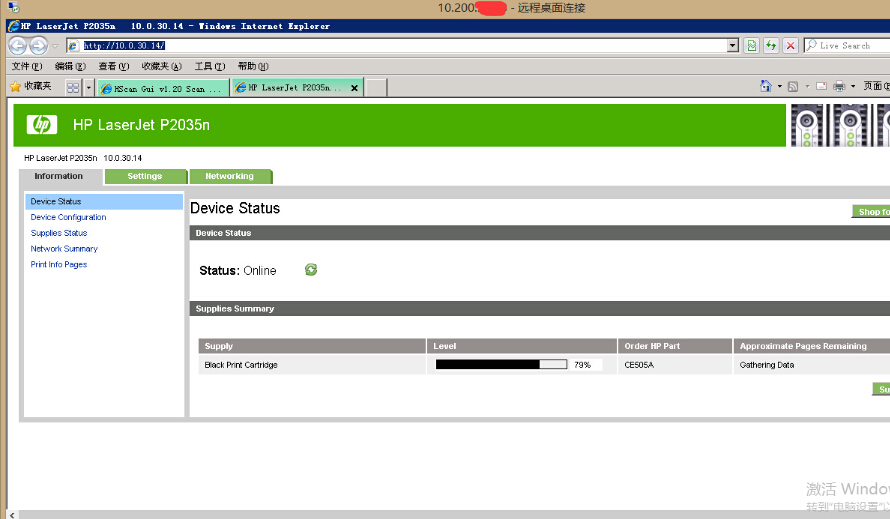The width and height of the screenshot is (890, 519).
Task: Click the Quick Tabs grid icon
Action: (73, 87)
